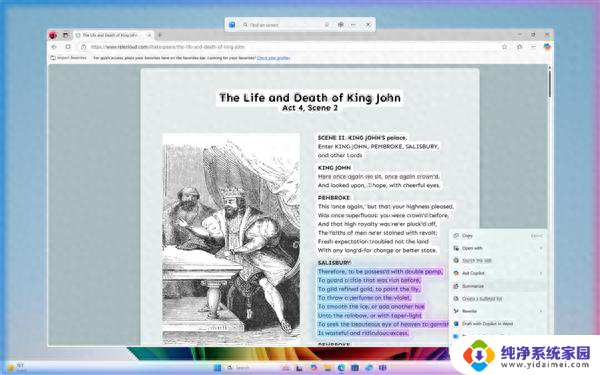Click Import favorites on the favorites bar
Screen dimensions: 600x375
point(68,58)
